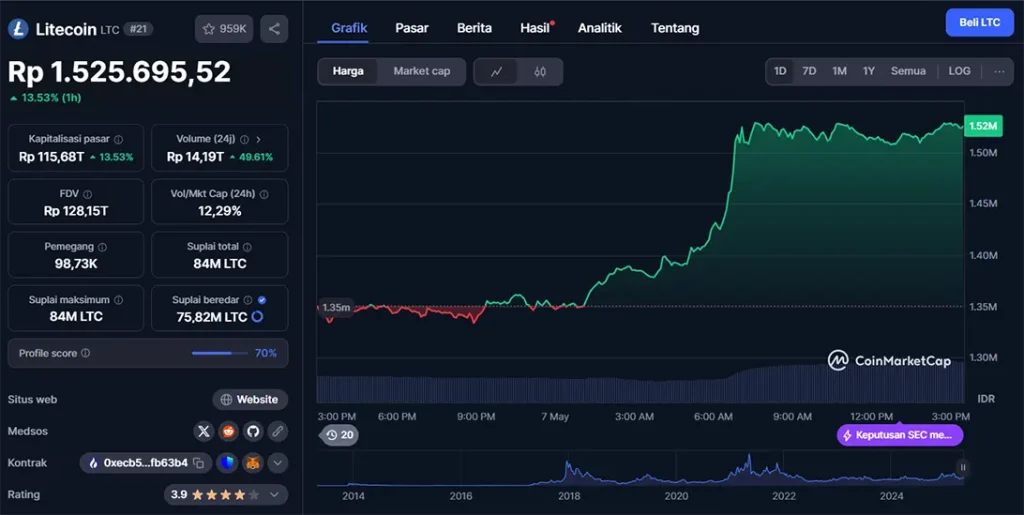This screenshot has width=1024, height=515.
Task: Switch to the Grafik tab
Action: pos(349,28)
